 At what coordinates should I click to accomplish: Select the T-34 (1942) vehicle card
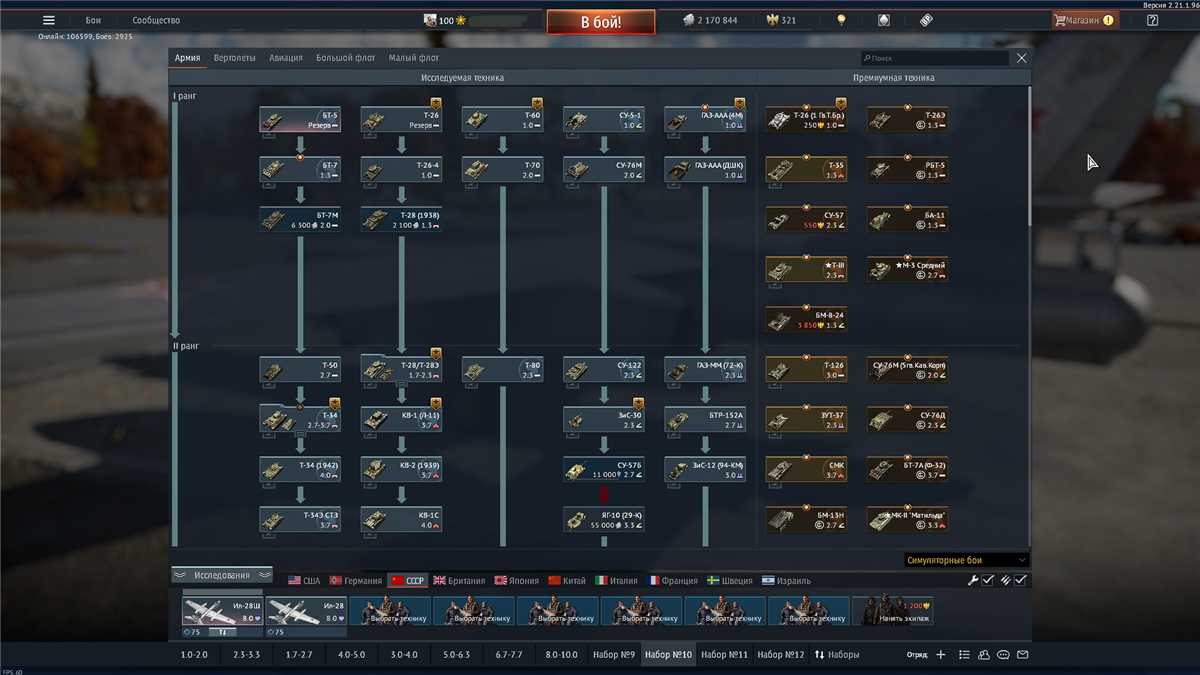click(300, 470)
